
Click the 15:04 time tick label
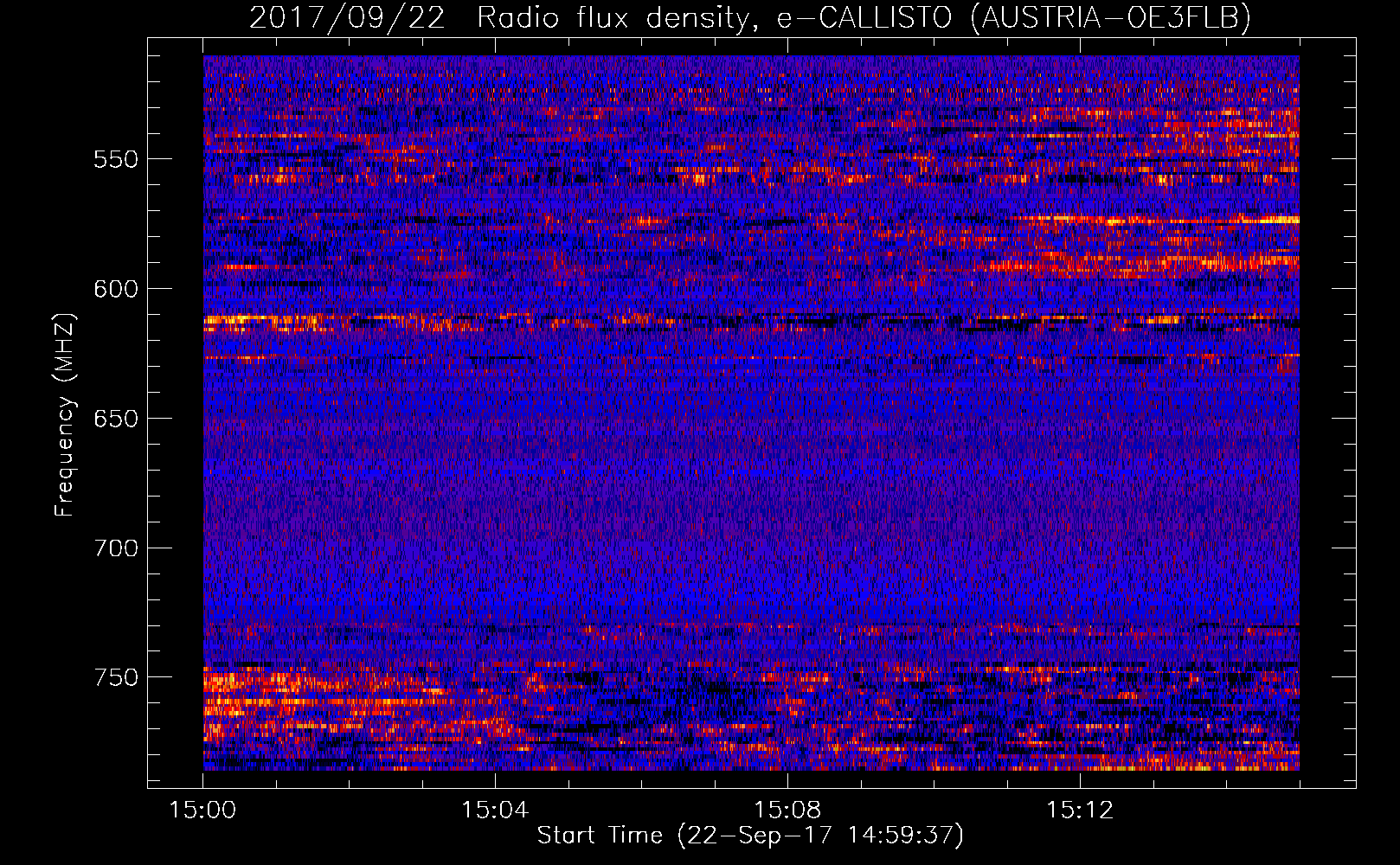tap(495, 811)
